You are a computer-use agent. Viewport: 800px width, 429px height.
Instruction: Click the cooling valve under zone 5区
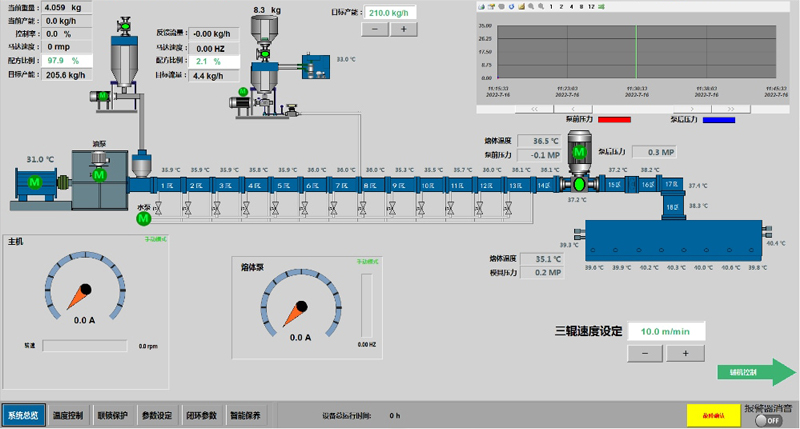pyautogui.click(x=275, y=208)
